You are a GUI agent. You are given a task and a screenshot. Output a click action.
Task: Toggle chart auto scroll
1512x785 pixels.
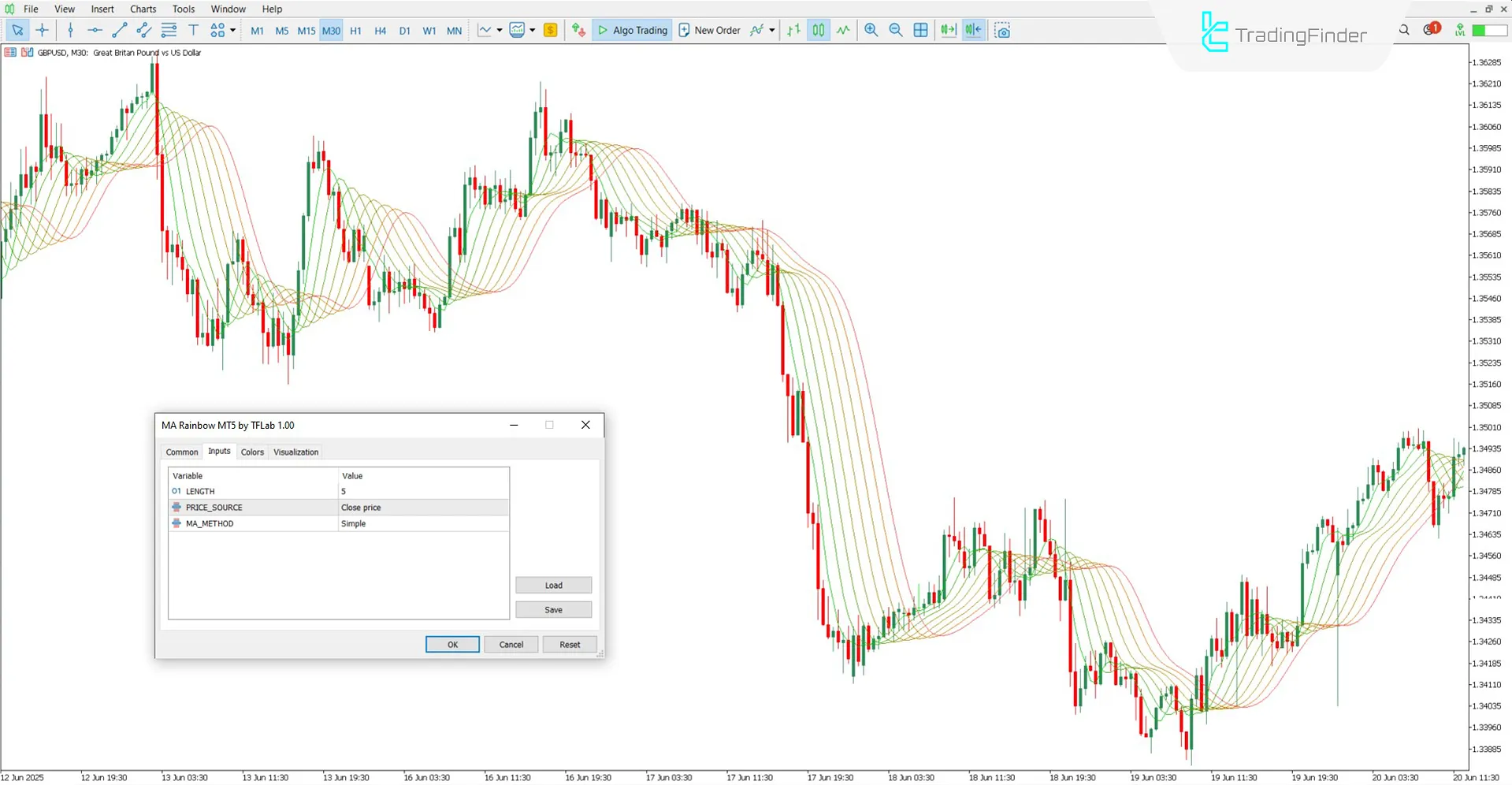(948, 30)
